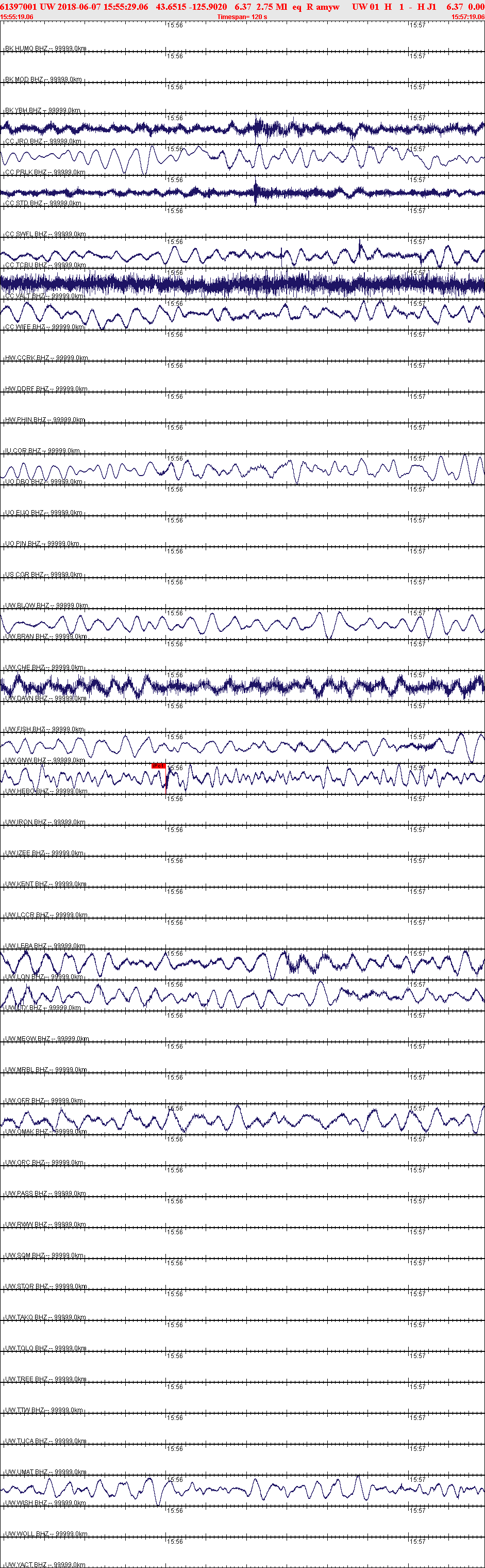This screenshot has width=485, height=1568.
Task: Select the CC.TCBU BHZ station label
Action: coord(46,266)
